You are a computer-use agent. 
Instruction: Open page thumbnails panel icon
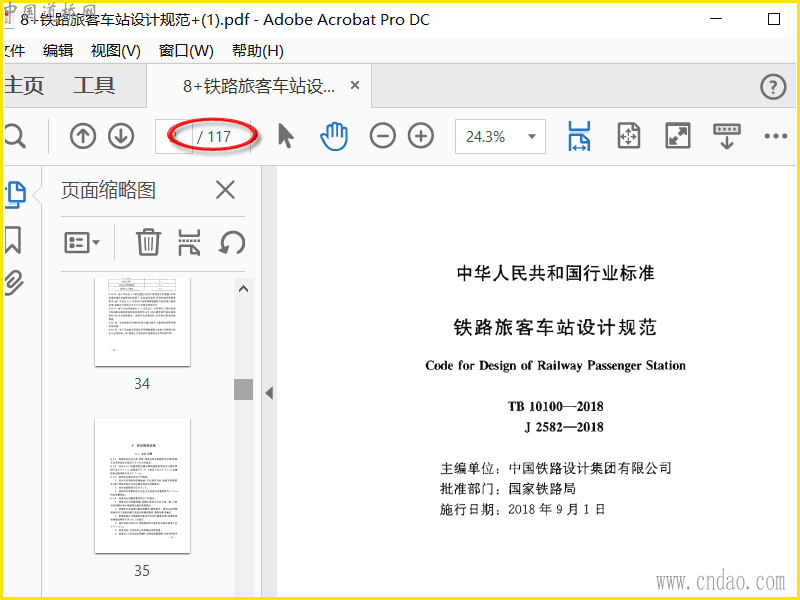tap(15, 195)
